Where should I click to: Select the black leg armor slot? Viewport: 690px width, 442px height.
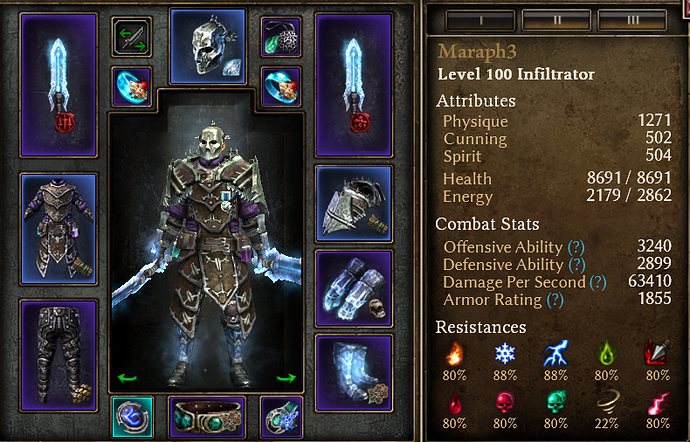(x=59, y=355)
